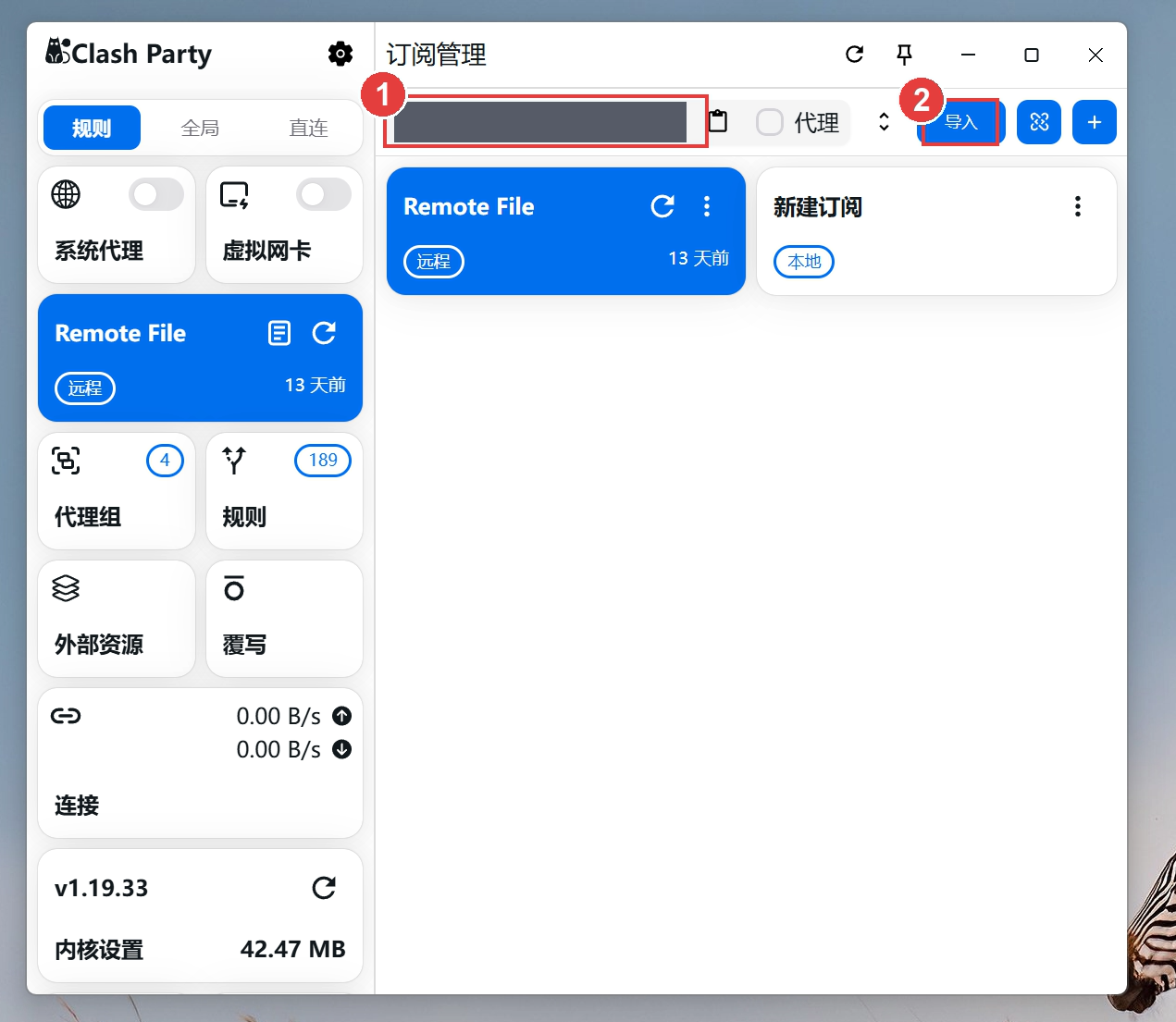The height and width of the screenshot is (1022, 1176).
Task: Toggle the 代理 checkbox
Action: (770, 122)
